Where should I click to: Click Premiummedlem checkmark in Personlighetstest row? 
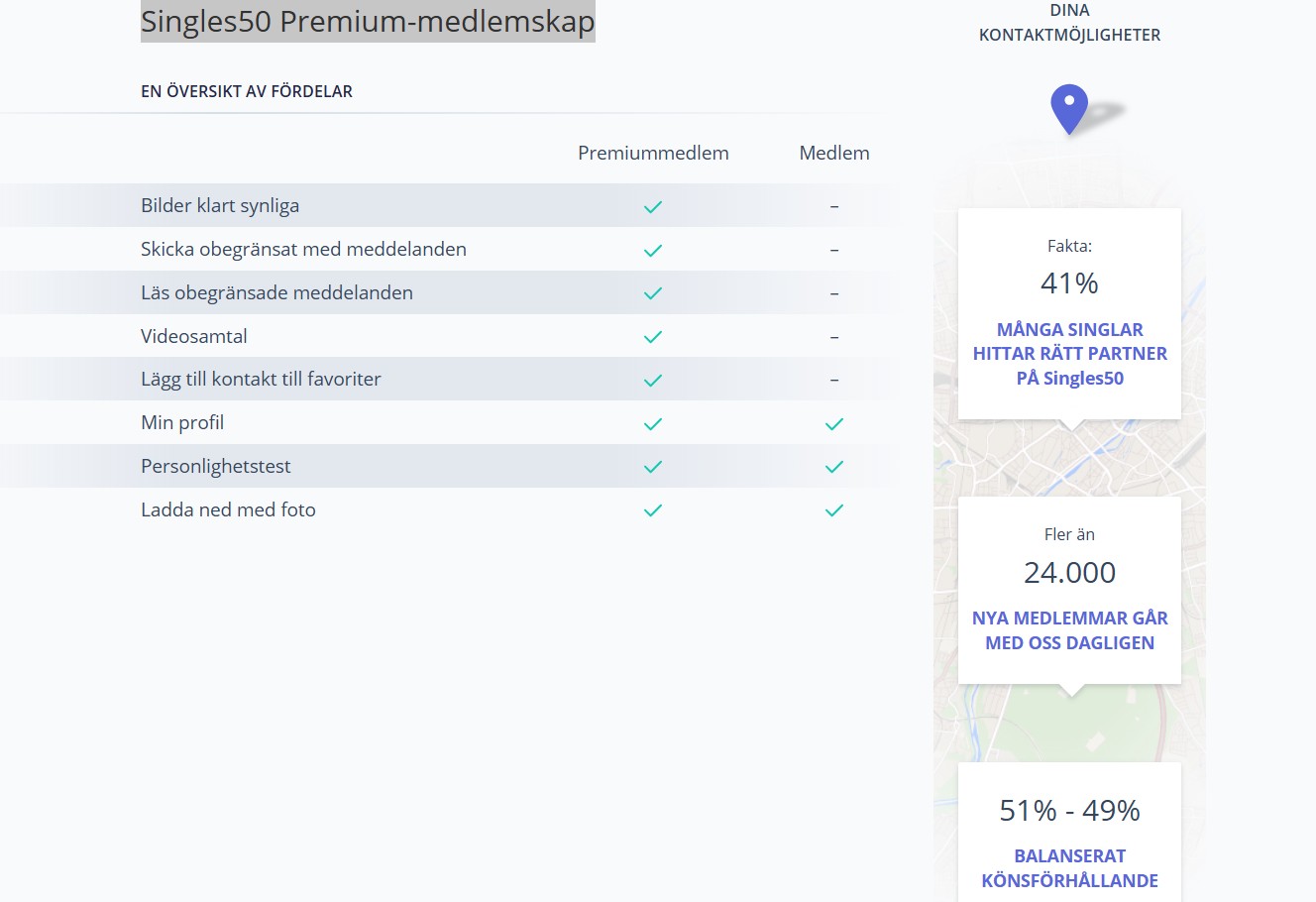(x=653, y=467)
